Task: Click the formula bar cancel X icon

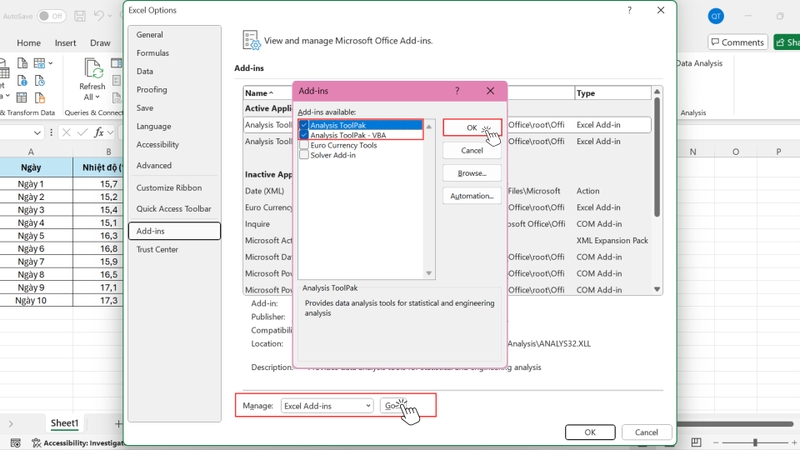Action: pos(66,133)
